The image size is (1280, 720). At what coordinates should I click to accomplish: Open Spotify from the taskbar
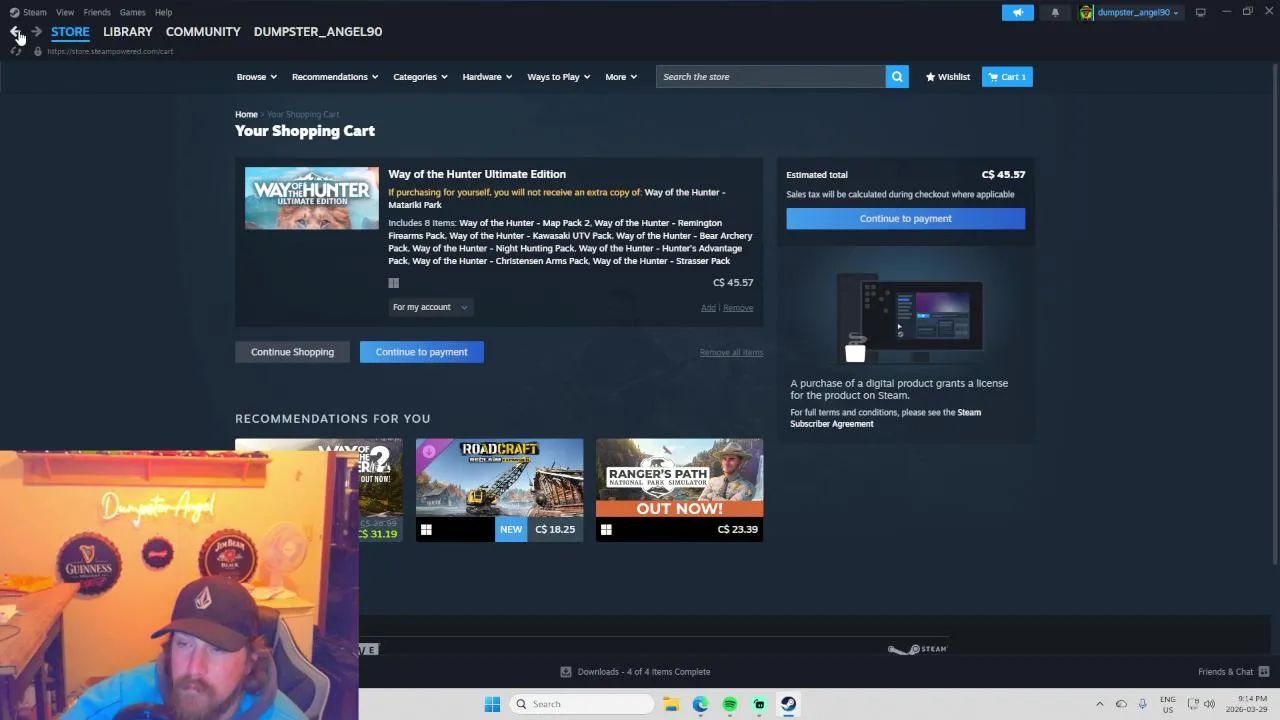point(730,704)
